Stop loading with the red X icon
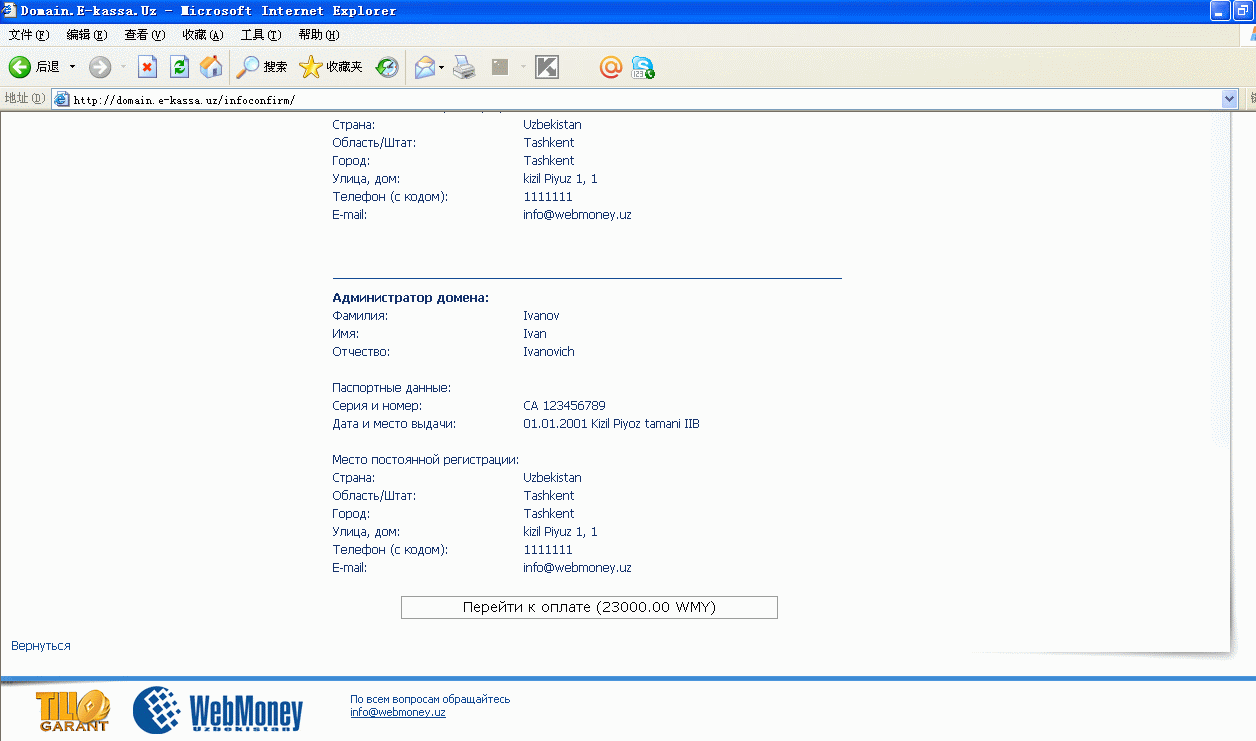 147,67
